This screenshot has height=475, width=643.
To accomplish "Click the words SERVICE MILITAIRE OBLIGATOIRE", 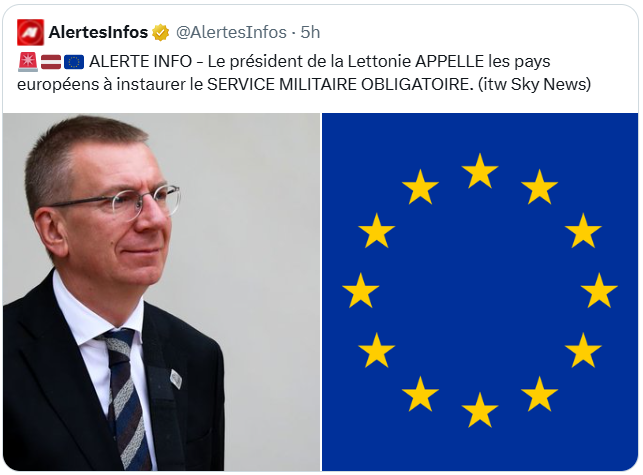I will pyautogui.click(x=337, y=84).
